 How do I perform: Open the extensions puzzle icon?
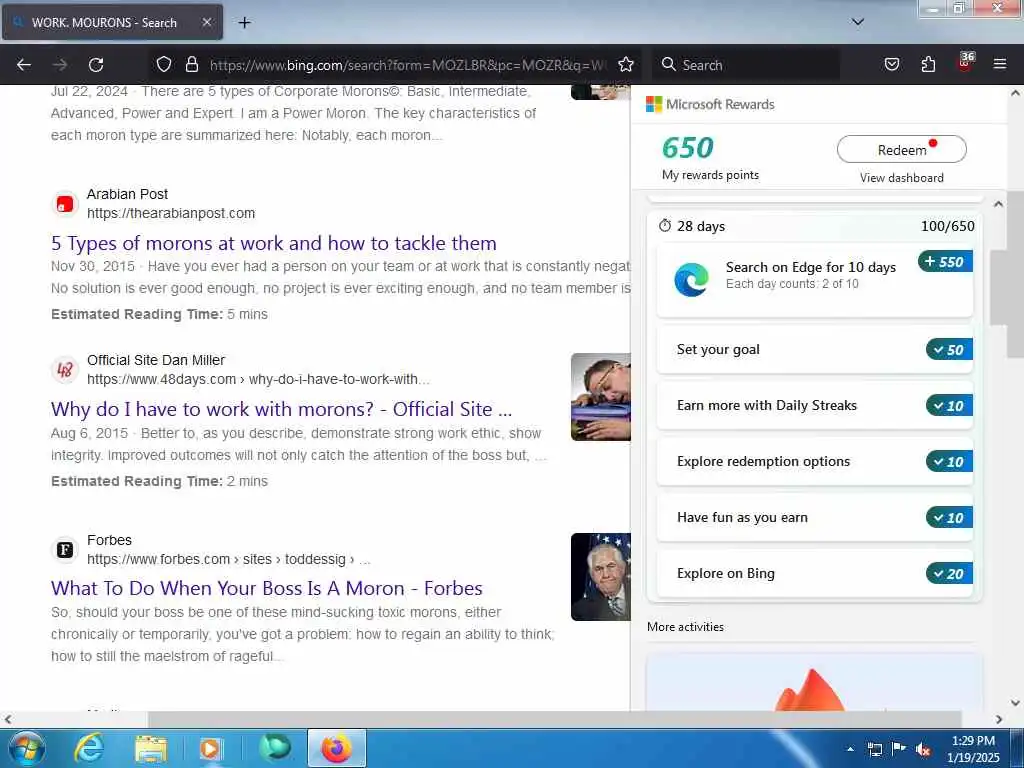(x=928, y=64)
